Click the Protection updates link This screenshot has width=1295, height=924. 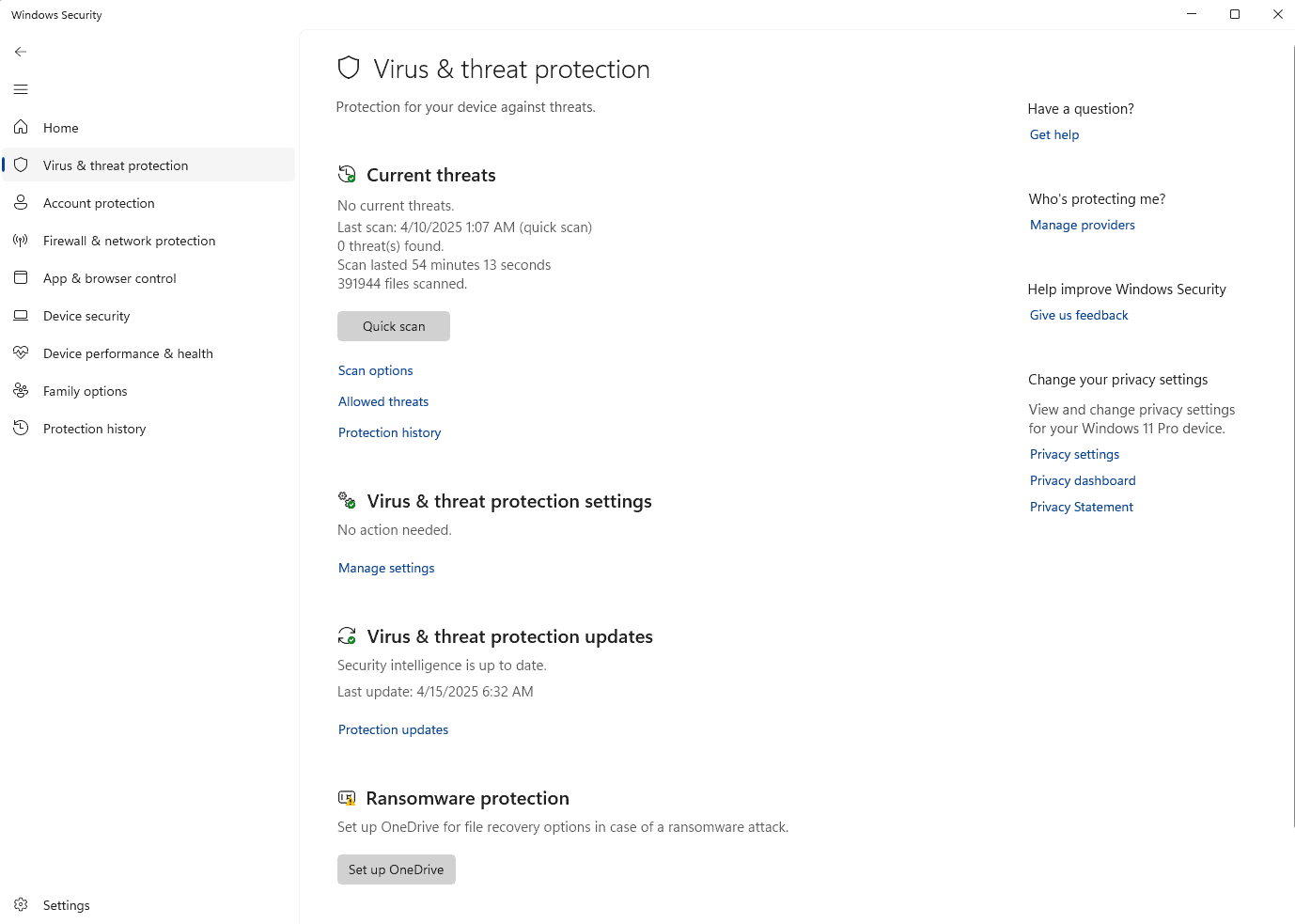pos(393,729)
